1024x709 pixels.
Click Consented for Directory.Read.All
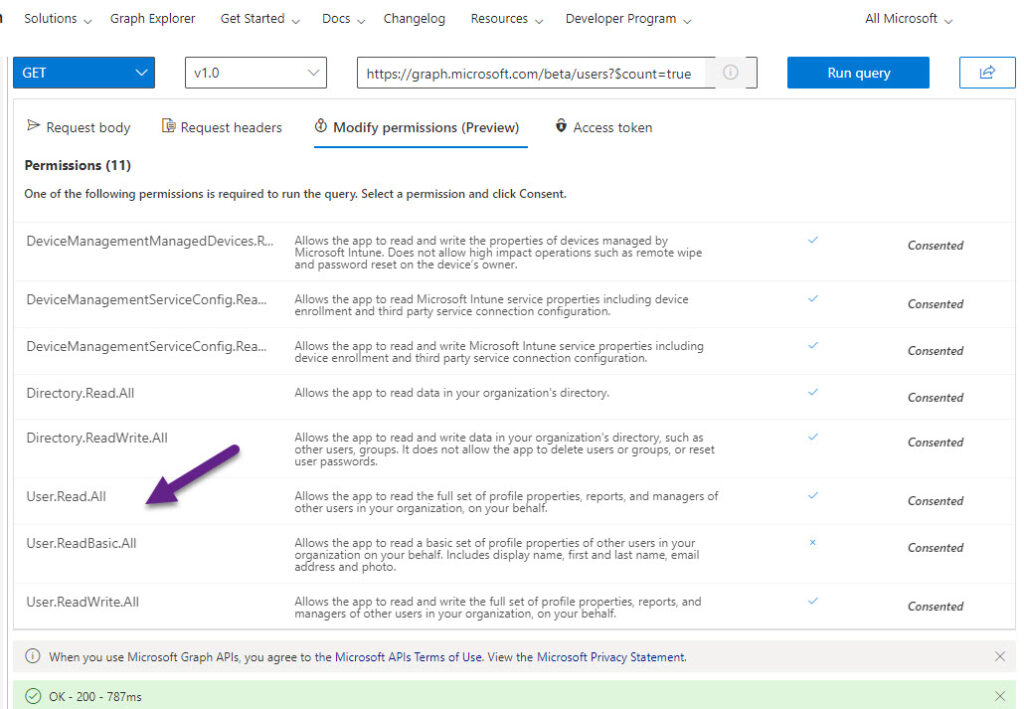[x=935, y=397]
